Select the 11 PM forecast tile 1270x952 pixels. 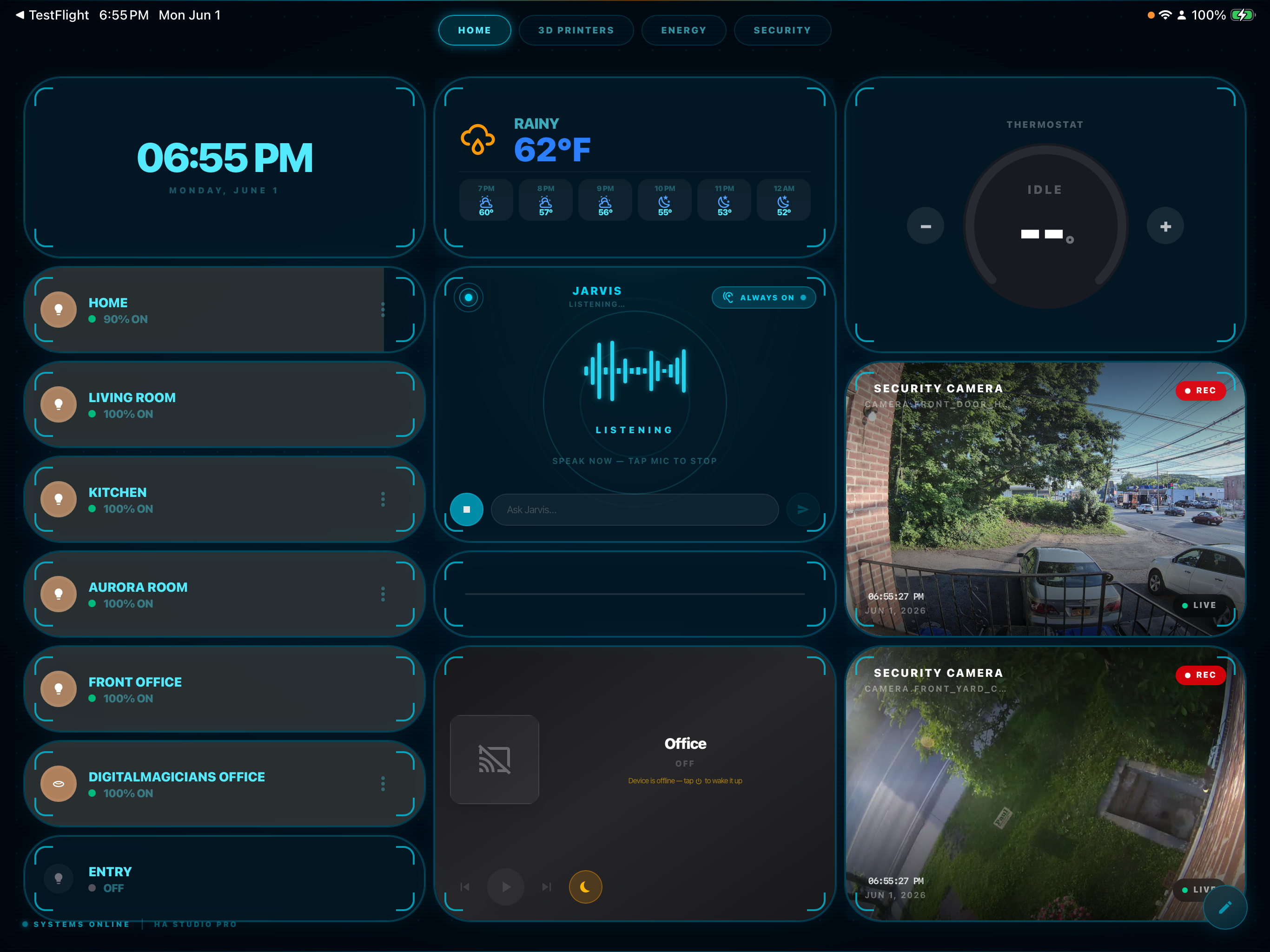[724, 200]
